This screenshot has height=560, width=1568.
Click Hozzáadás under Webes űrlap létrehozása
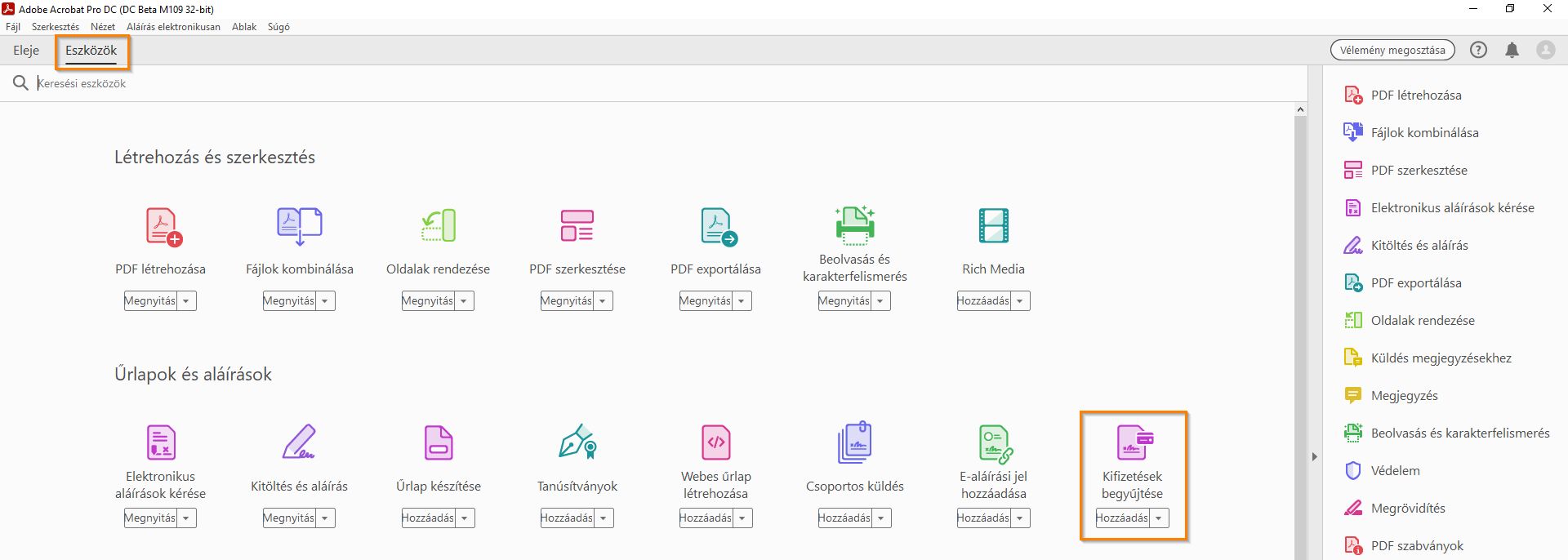click(706, 518)
